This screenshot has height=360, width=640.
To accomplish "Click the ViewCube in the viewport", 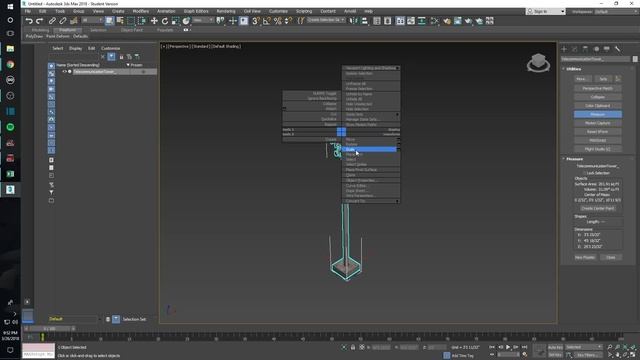I will click(x=538, y=62).
